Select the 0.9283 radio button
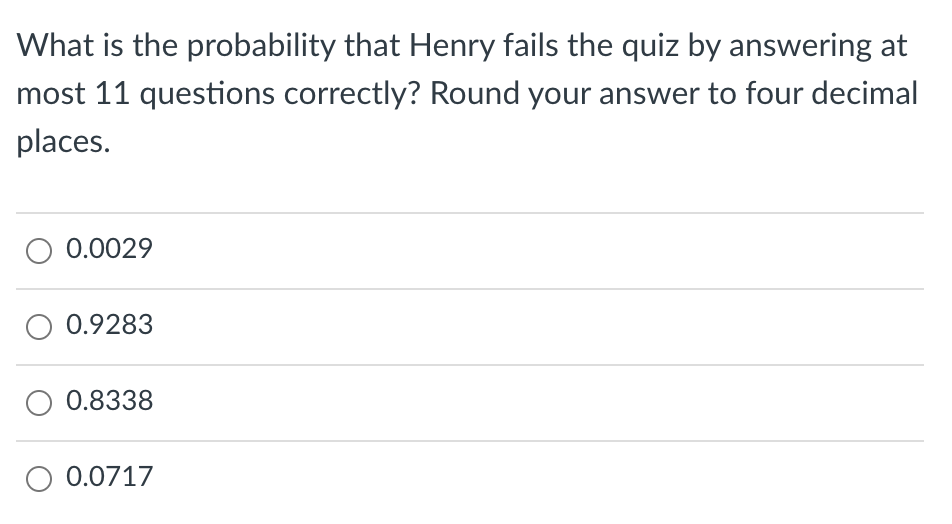Image resolution: width=952 pixels, height=524 pixels. coord(39,327)
